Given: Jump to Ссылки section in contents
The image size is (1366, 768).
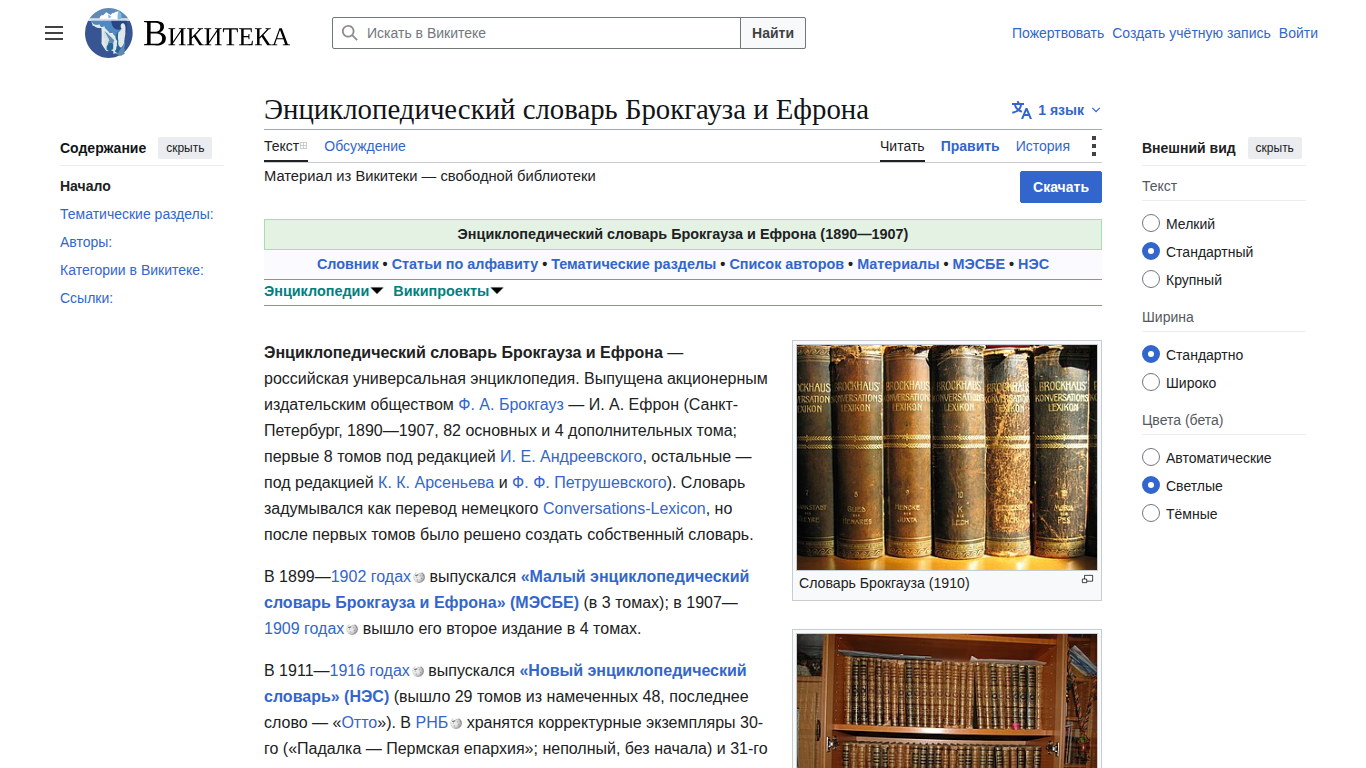Looking at the screenshot, I should 86,298.
